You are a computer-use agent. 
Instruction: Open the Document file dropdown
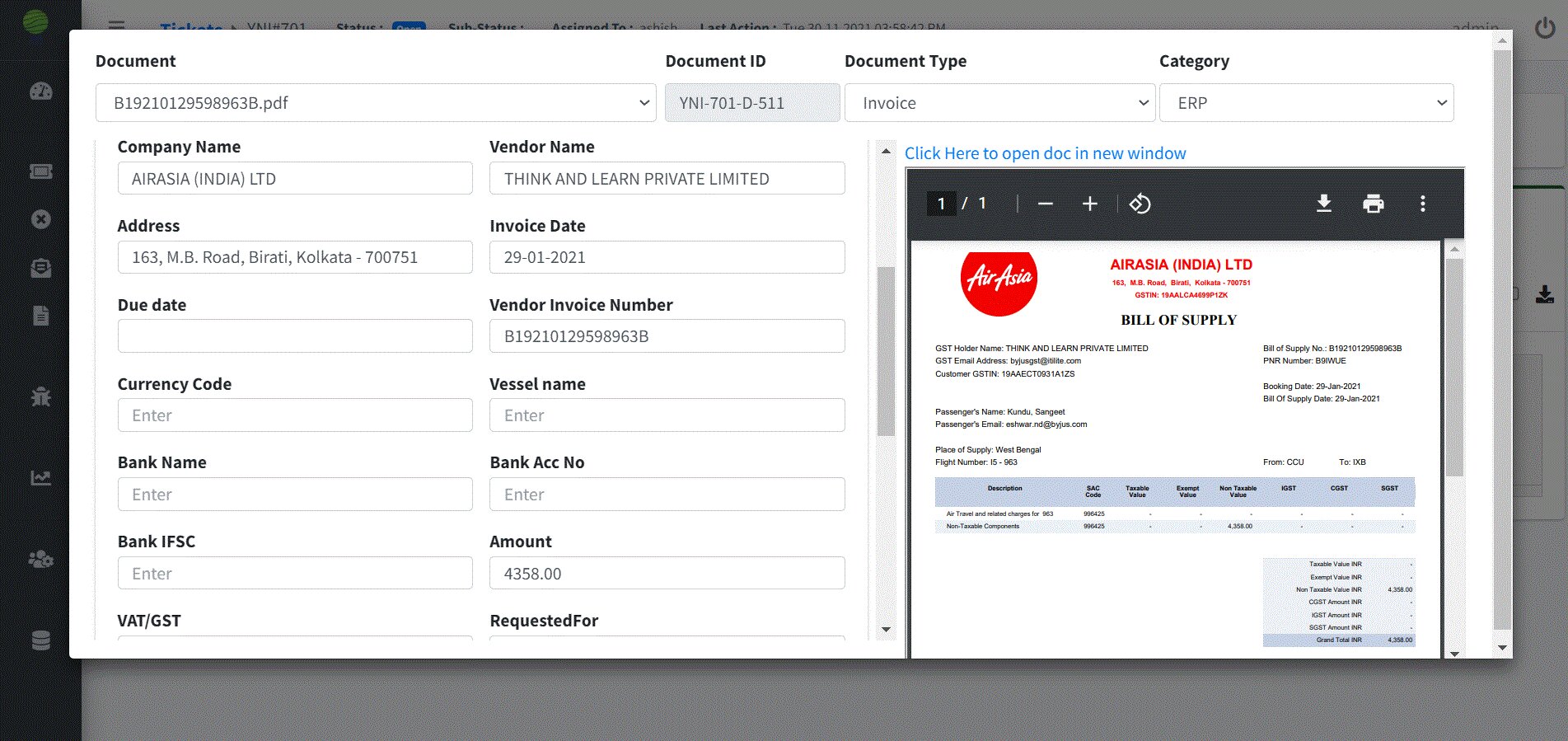pyautogui.click(x=376, y=103)
